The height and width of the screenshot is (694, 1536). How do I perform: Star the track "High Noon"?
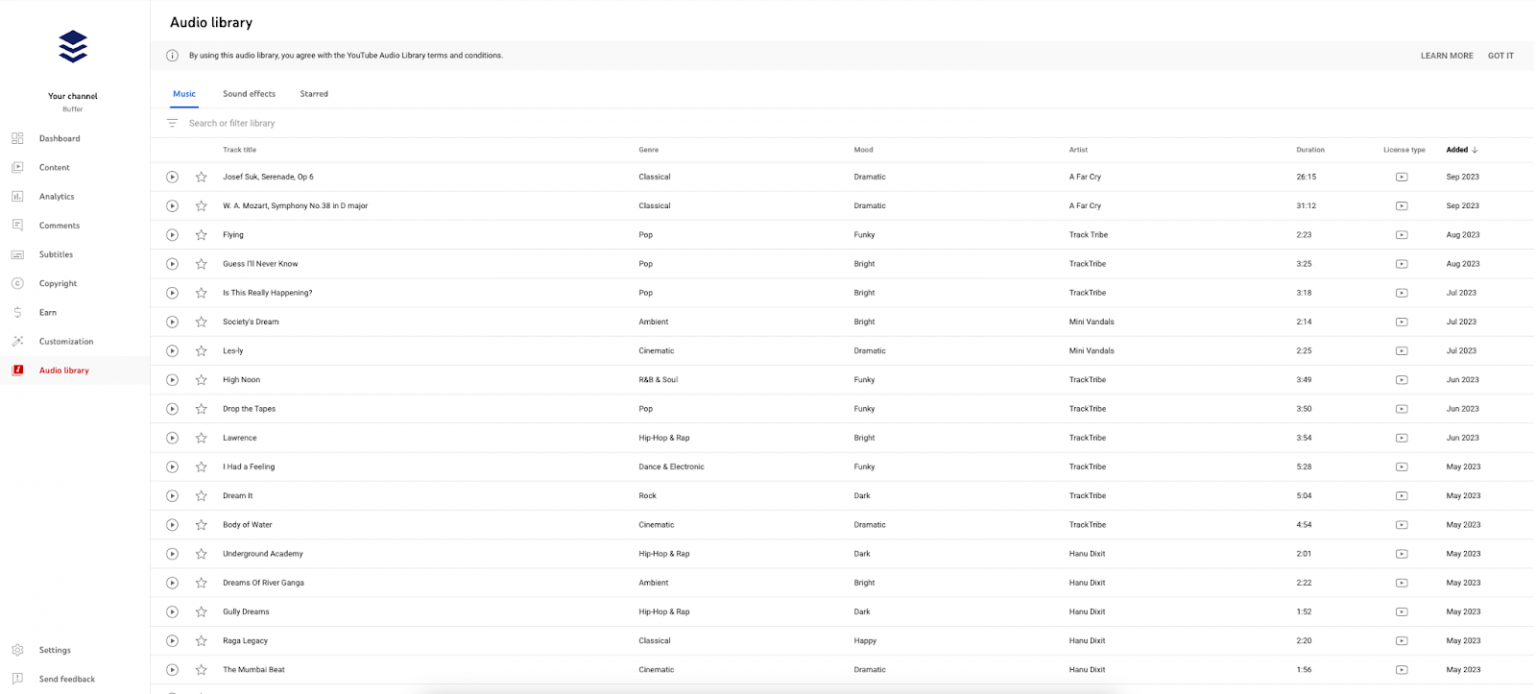(x=201, y=380)
